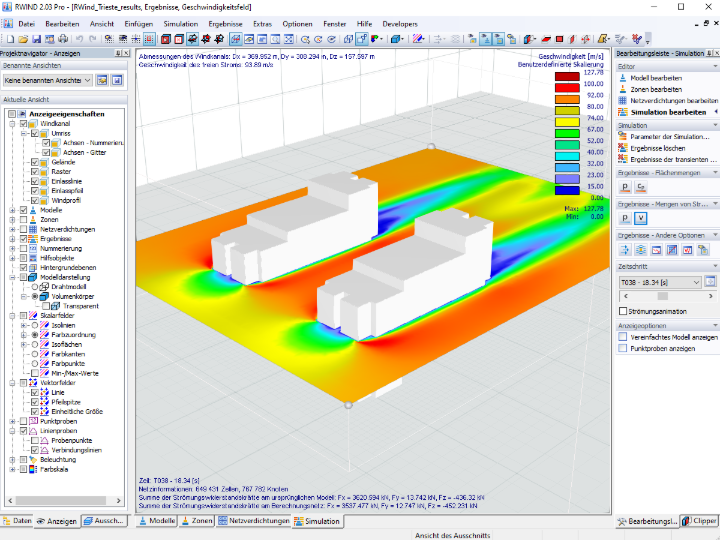720x540 pixels.
Task: Open the Clipper tab at bottom right
Action: click(699, 521)
